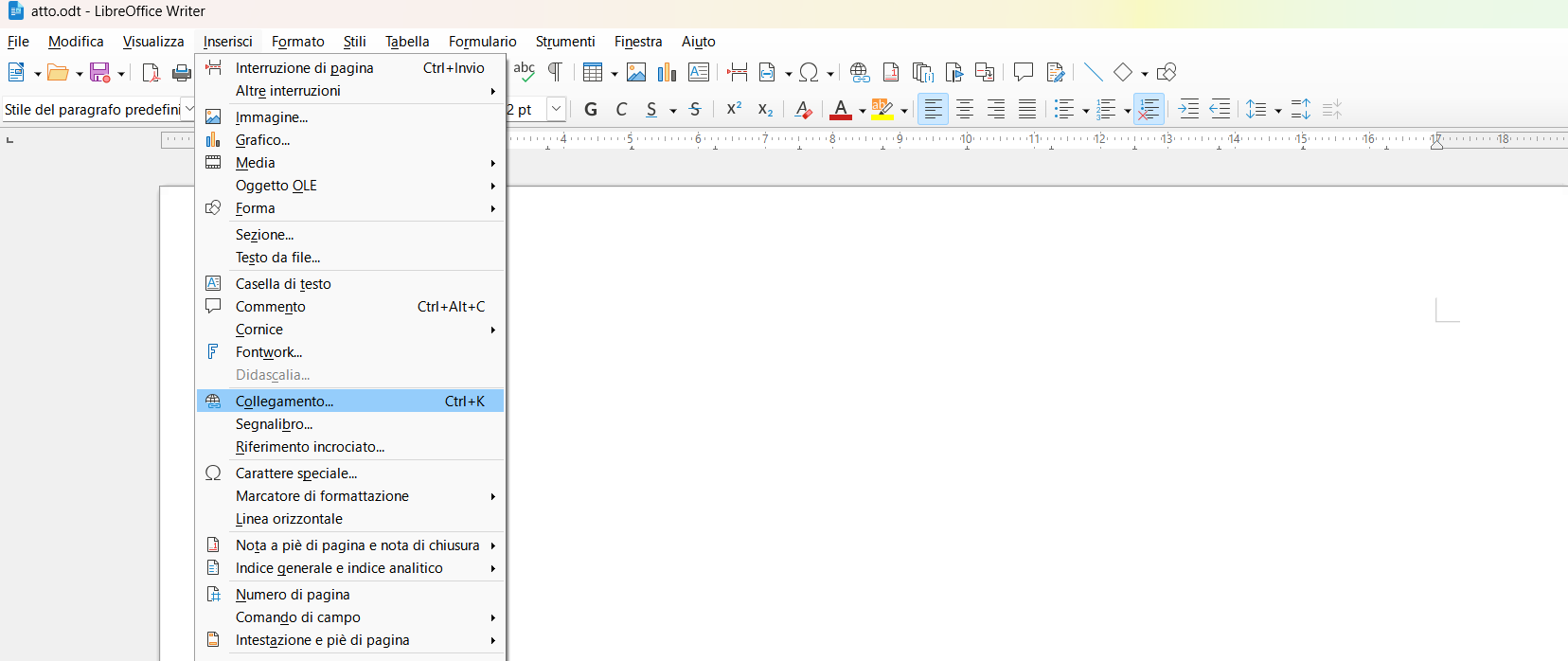Screen dimensions: 1568x661
Task: Increase paragraph spacing
Action: pyautogui.click(x=1301, y=109)
